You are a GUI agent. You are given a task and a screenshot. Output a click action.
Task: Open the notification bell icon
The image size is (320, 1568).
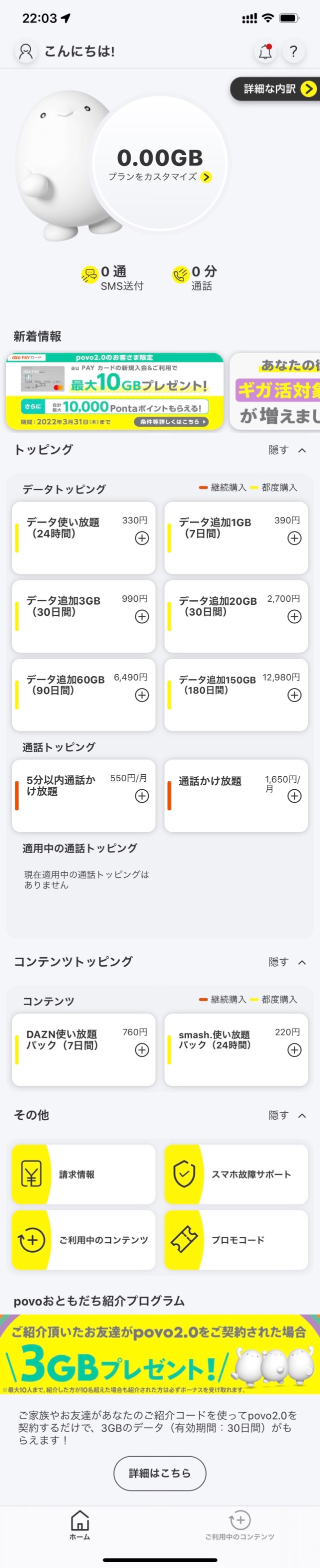point(264,52)
